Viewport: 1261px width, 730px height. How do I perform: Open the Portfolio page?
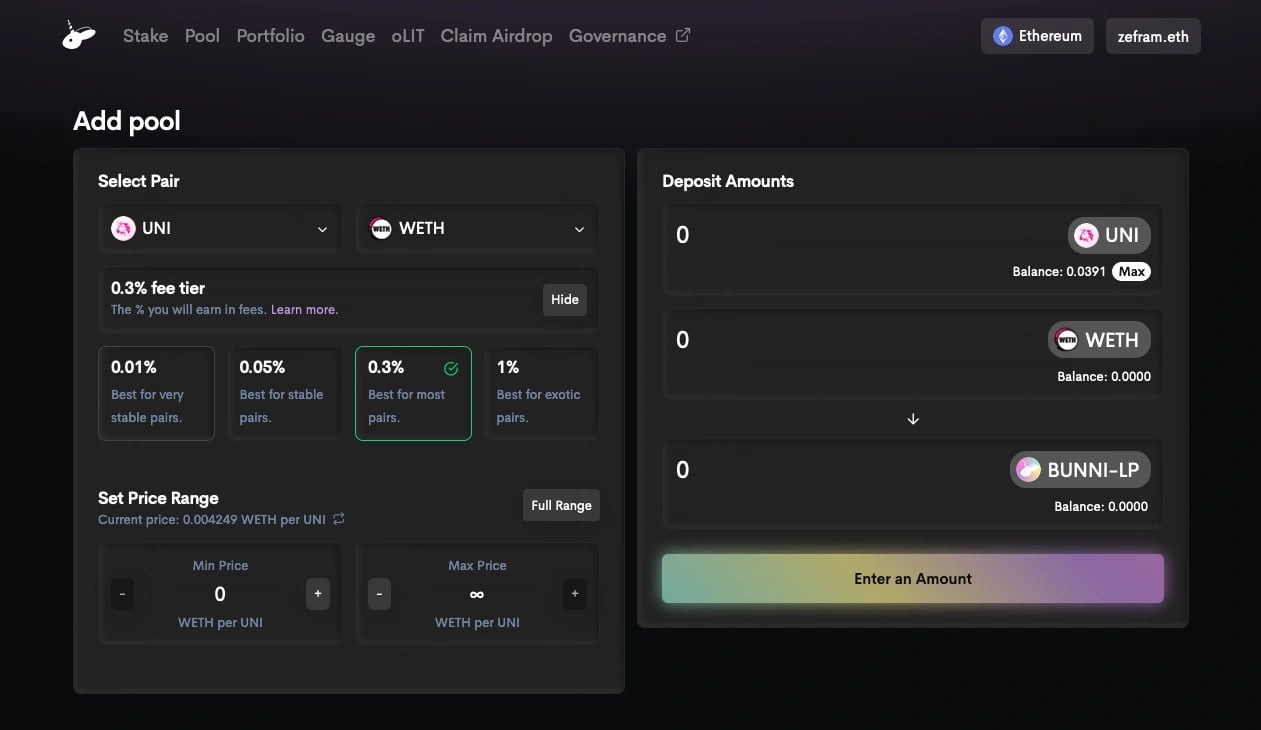[x=270, y=35]
